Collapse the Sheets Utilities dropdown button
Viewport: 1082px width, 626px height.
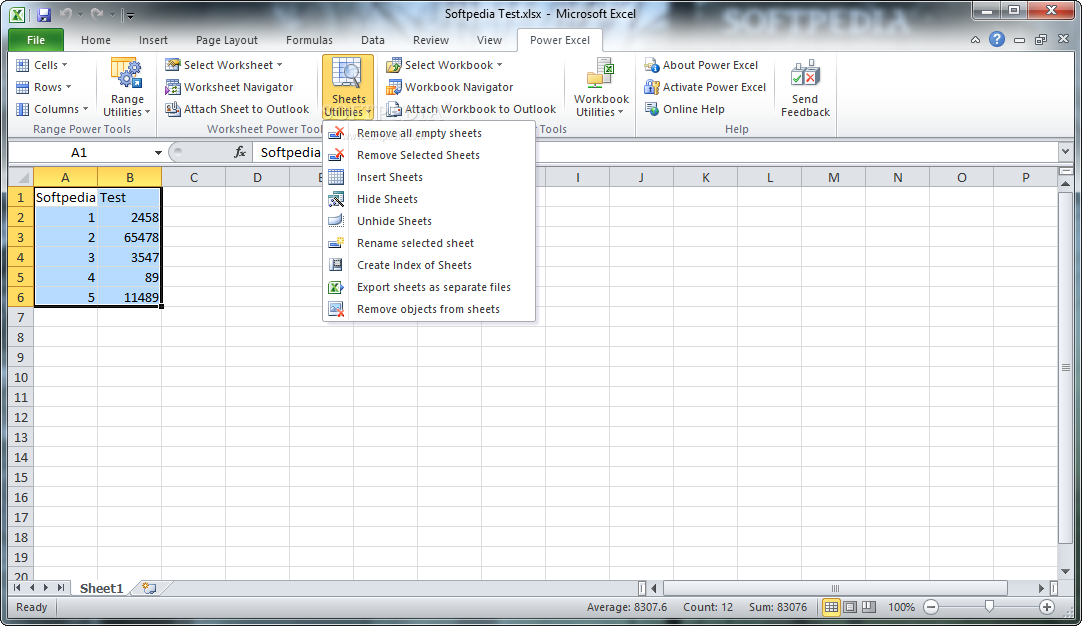click(348, 87)
